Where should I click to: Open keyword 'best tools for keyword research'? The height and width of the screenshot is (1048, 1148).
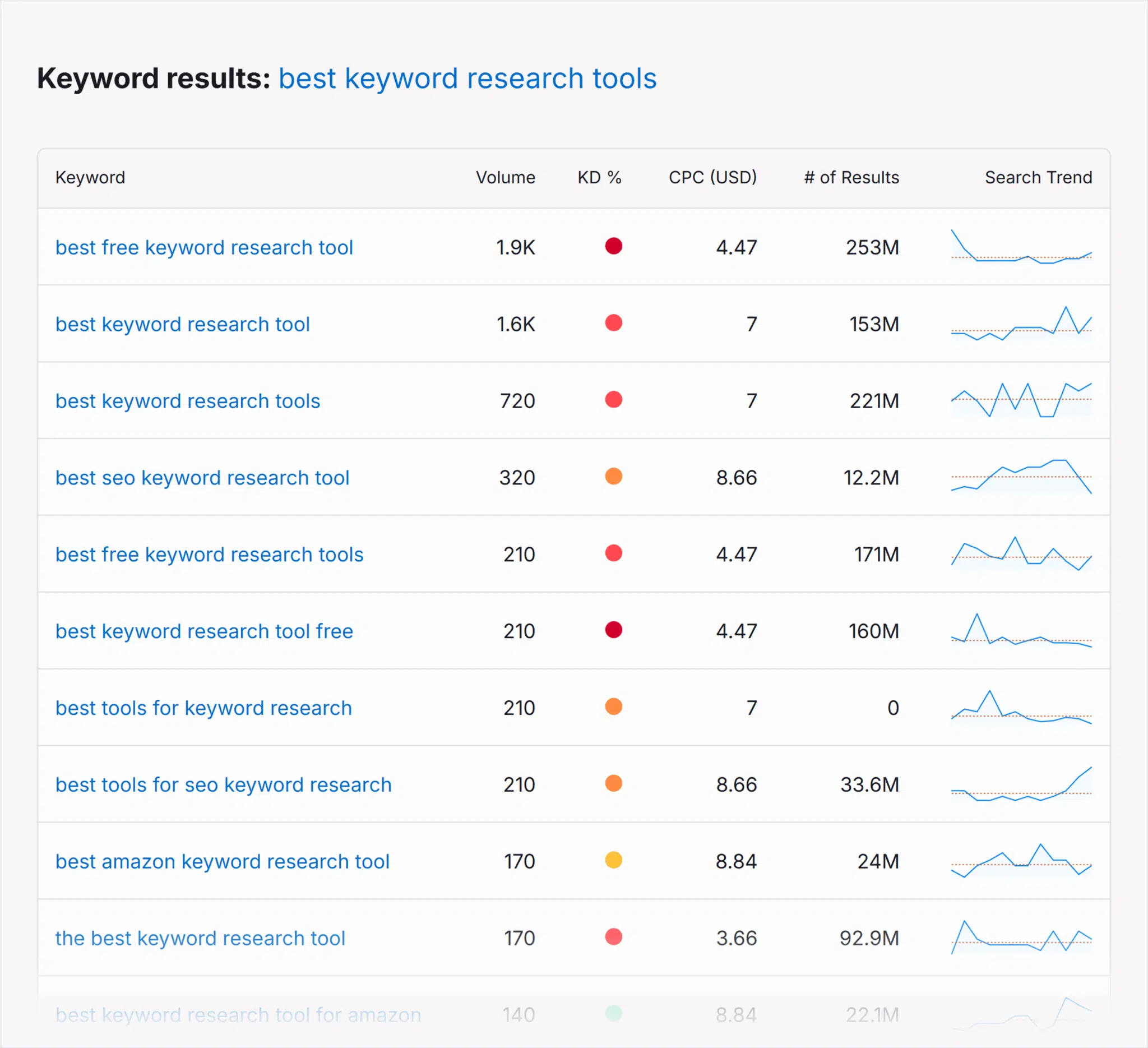point(203,708)
